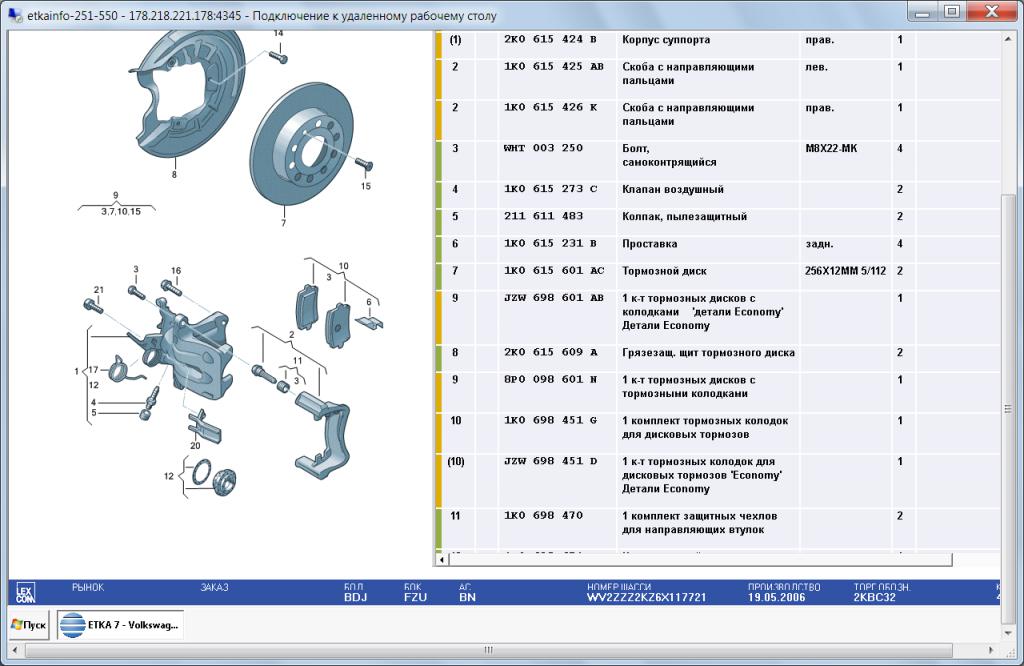This screenshot has width=1024, height=666.
Task: Click the Remote Desktop icon in title bar
Action: click(x=14, y=14)
